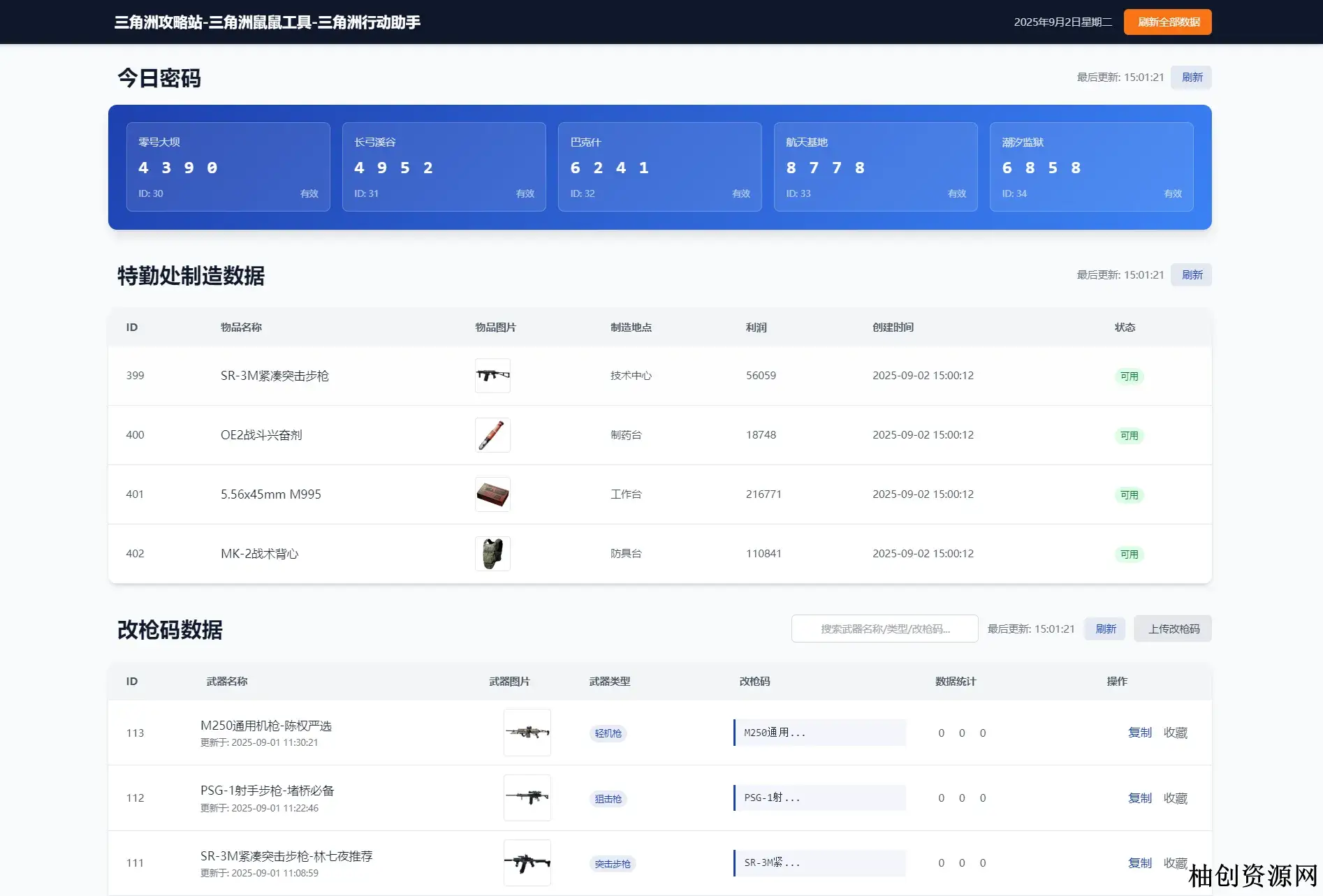Open the OE2 combat stimulant item image
Image resolution: width=1323 pixels, height=896 pixels.
(x=492, y=435)
